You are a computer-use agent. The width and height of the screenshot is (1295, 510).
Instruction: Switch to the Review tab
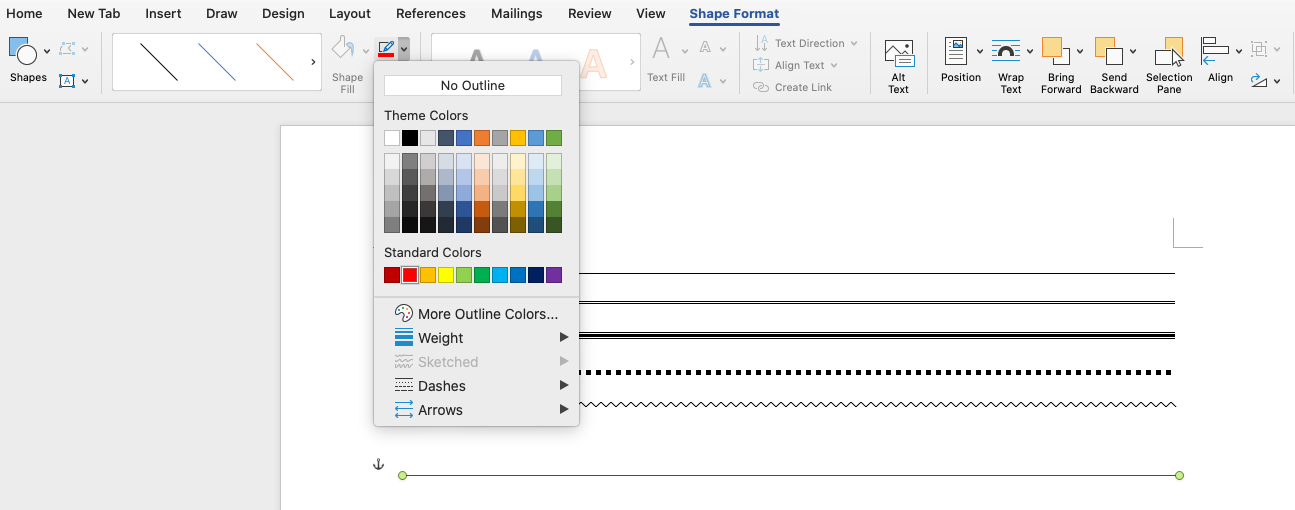tap(590, 14)
